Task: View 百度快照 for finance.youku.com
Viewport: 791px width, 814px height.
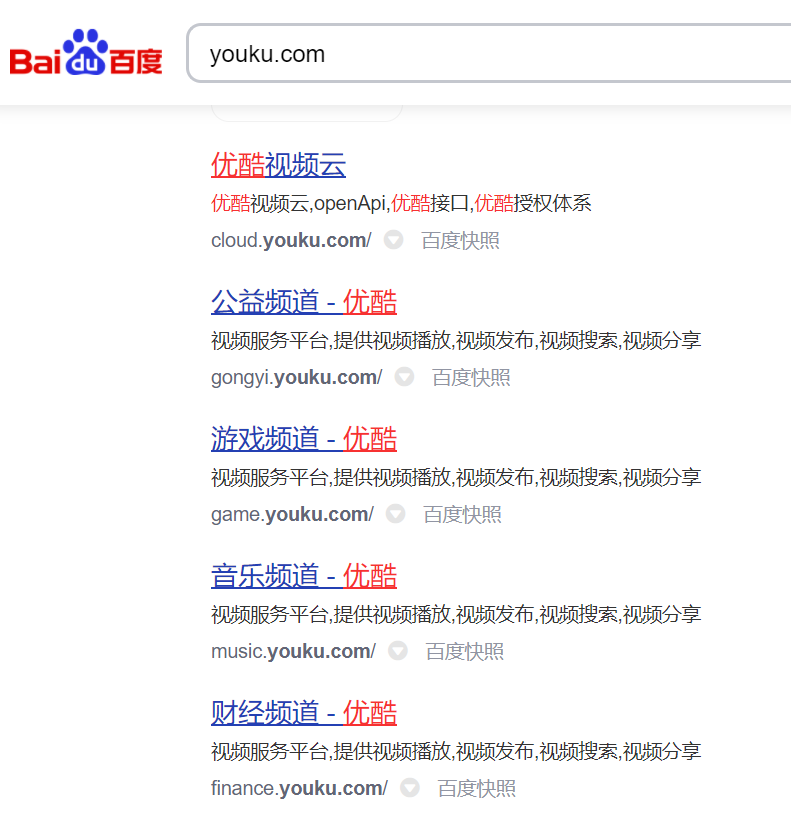Action: tap(477, 789)
